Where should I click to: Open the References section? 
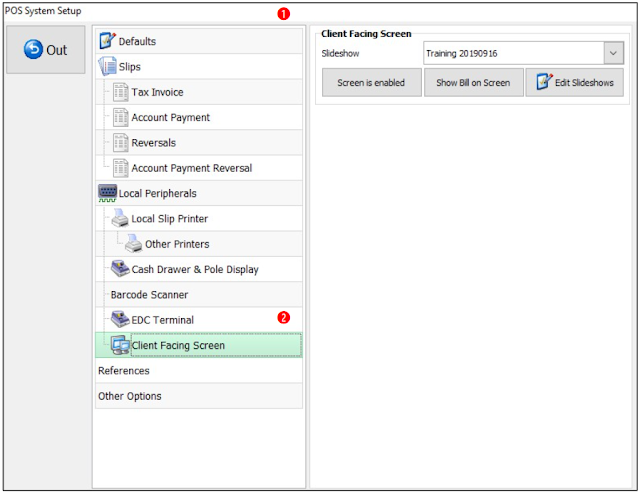click(x=199, y=370)
